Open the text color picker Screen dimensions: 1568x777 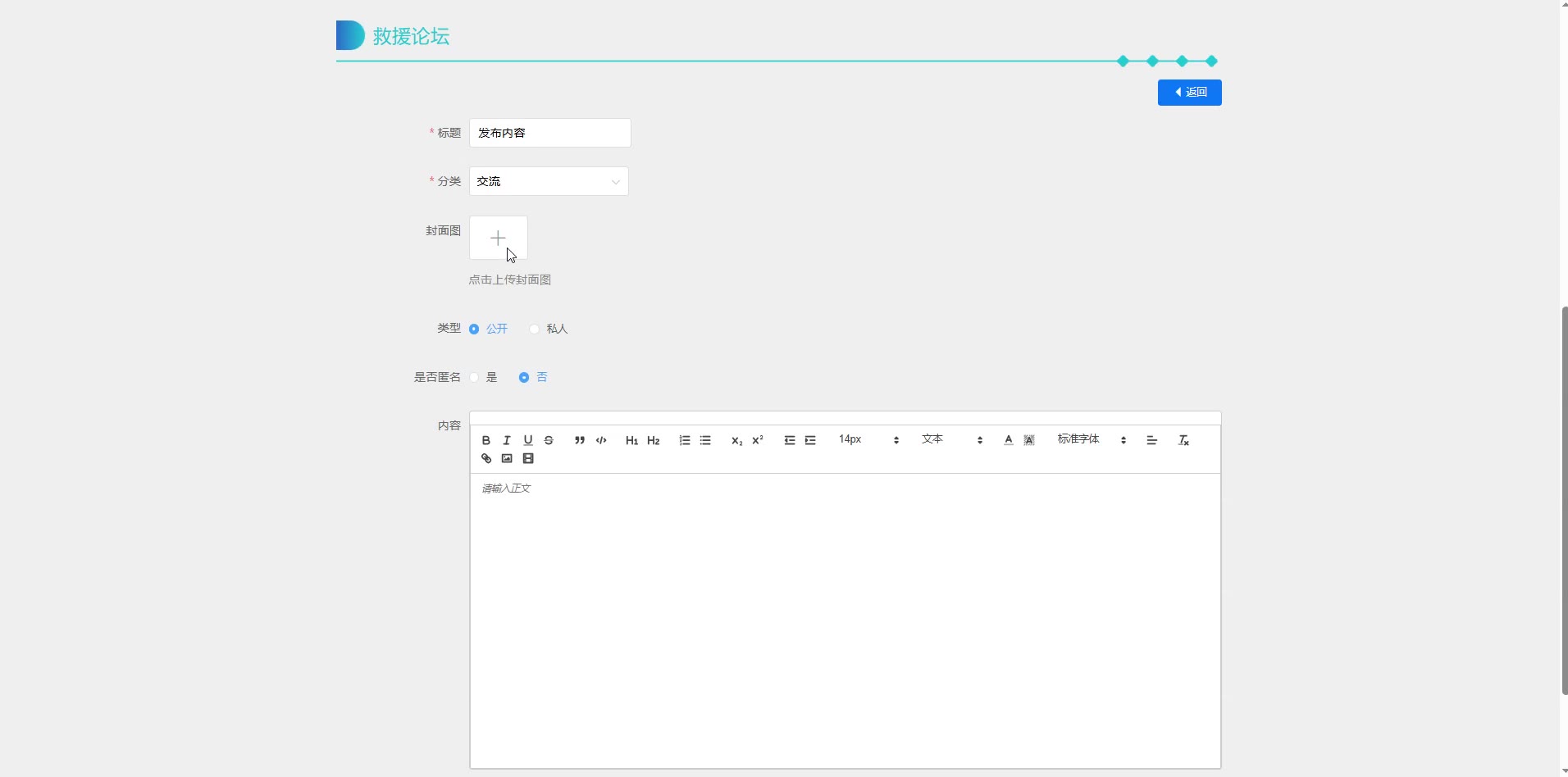coord(1009,440)
